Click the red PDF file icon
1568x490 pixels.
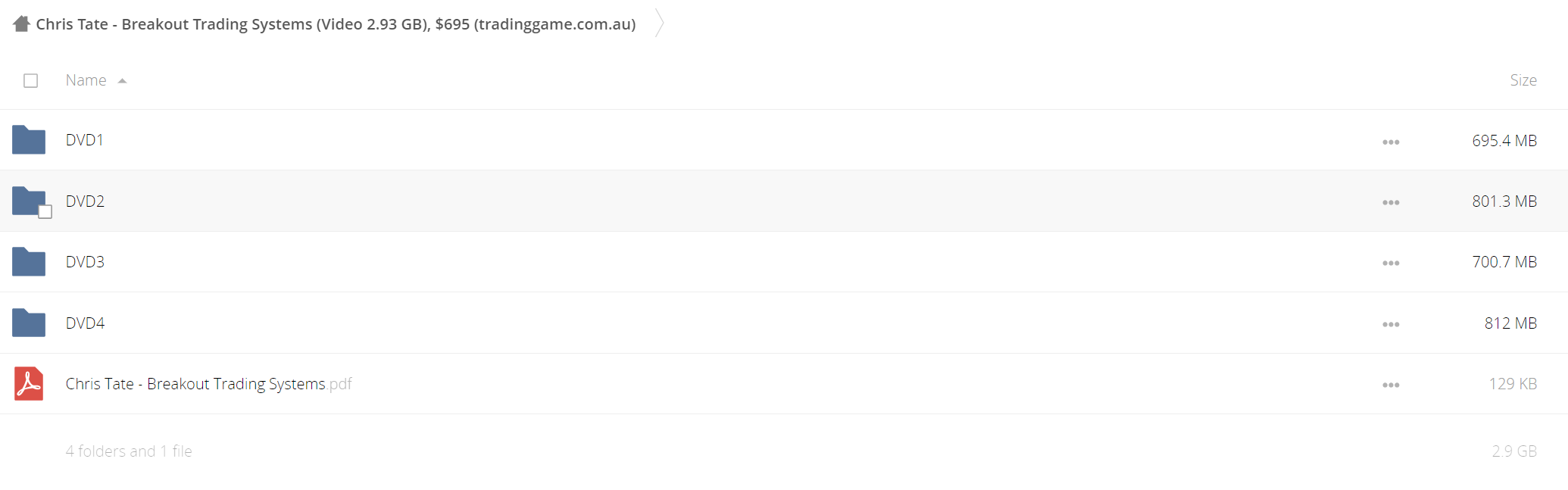point(29,383)
